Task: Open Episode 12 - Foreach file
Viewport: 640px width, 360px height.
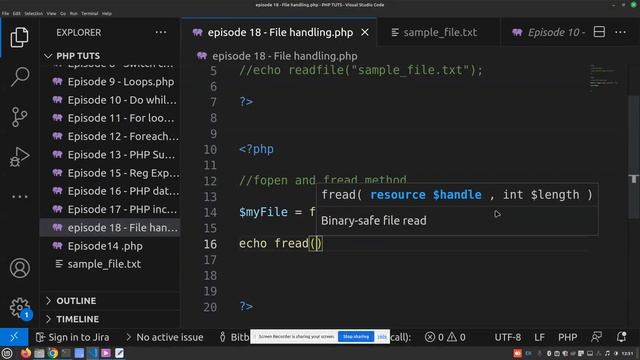Action: (x=110, y=136)
